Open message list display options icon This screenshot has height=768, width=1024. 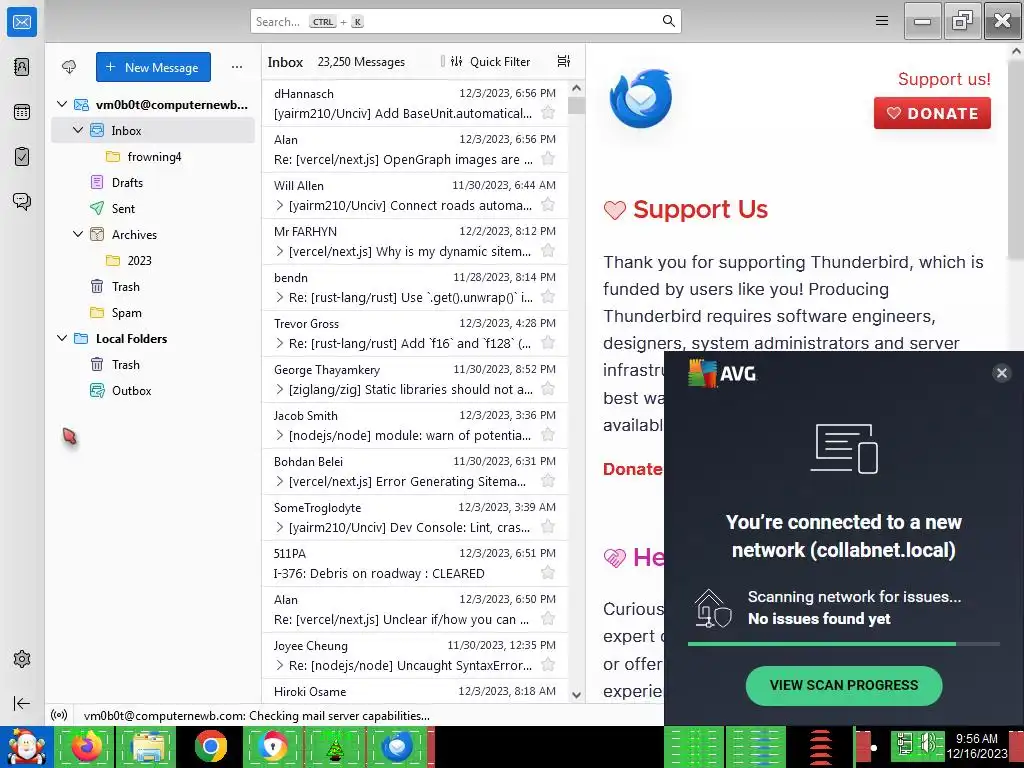(564, 61)
